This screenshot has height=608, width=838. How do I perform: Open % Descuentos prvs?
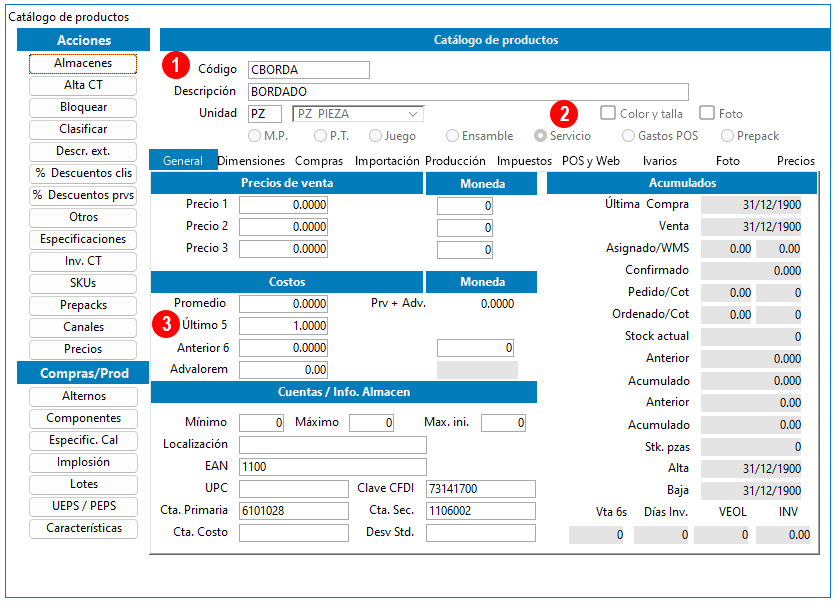tap(83, 195)
